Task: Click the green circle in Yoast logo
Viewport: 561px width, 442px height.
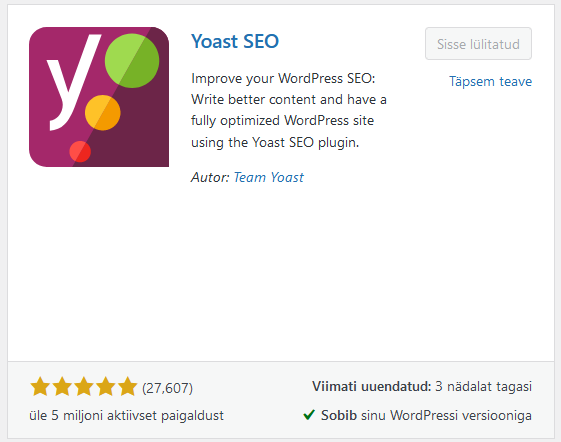Action: coord(132,60)
